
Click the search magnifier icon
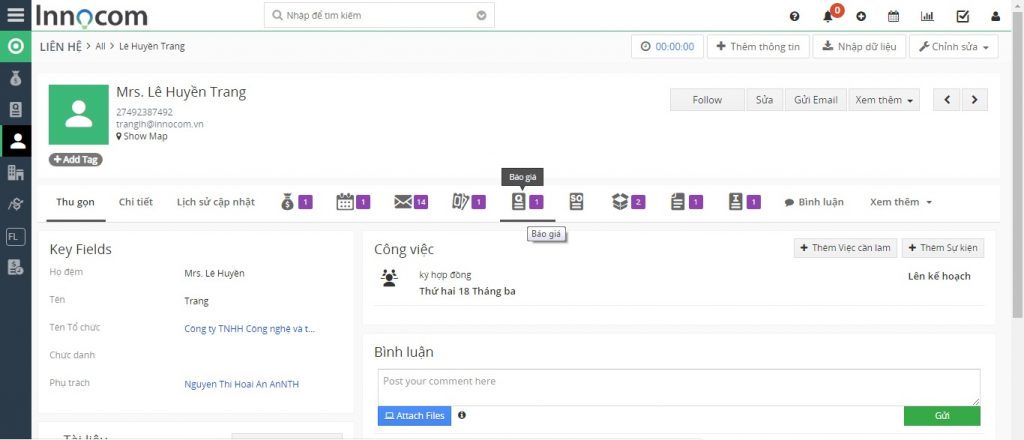coord(277,15)
